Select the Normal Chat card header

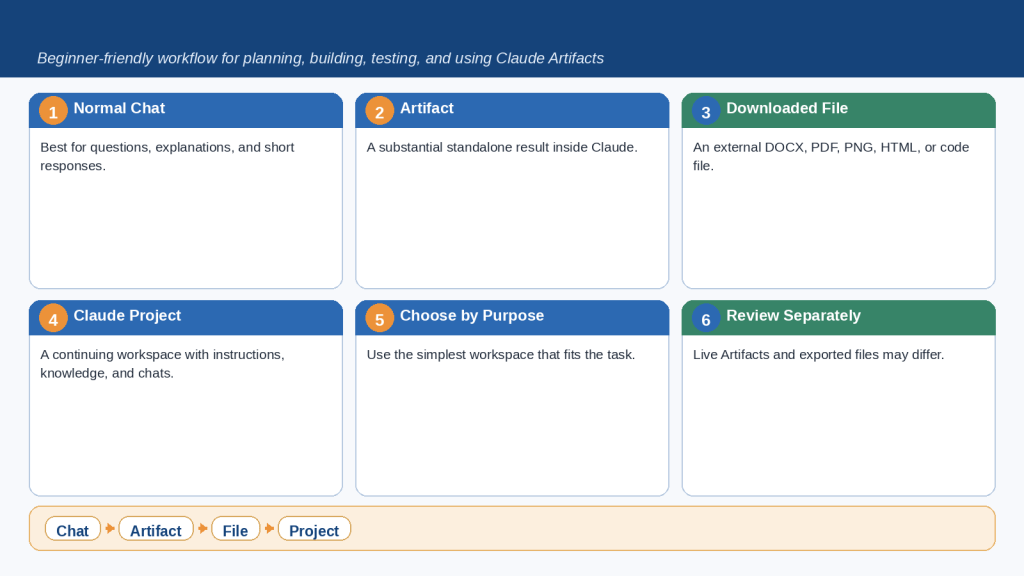coord(185,110)
